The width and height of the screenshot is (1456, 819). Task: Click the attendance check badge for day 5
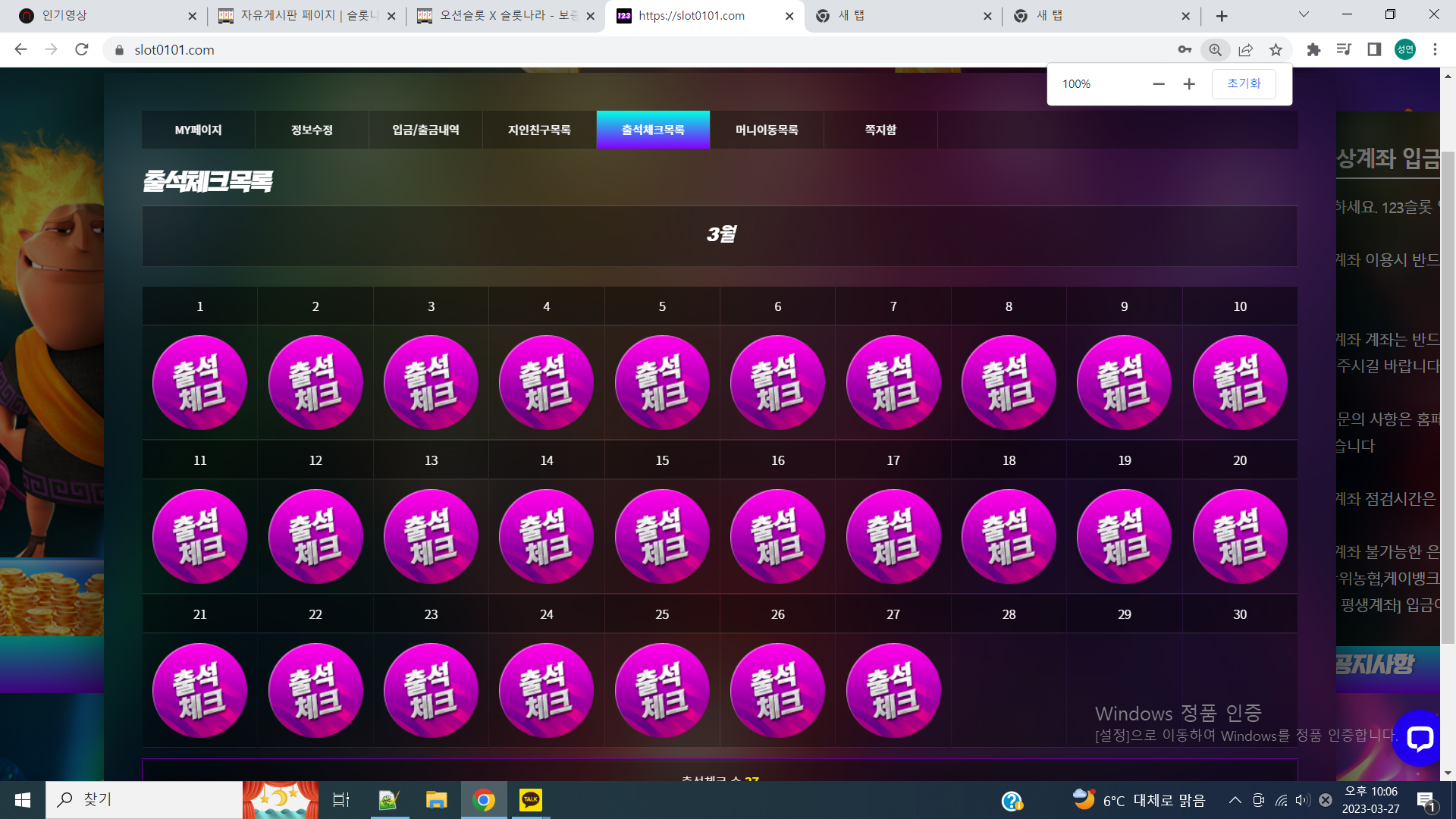click(x=662, y=383)
